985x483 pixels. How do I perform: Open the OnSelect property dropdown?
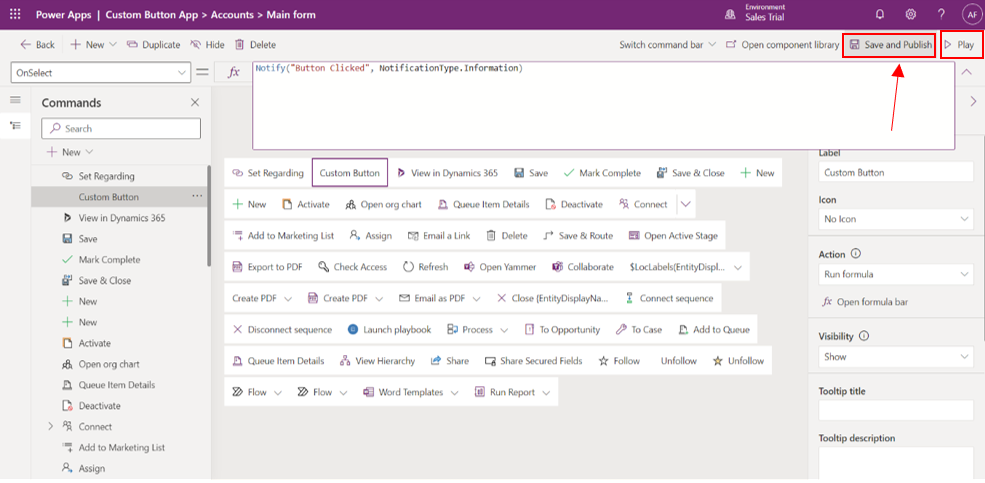tap(101, 72)
